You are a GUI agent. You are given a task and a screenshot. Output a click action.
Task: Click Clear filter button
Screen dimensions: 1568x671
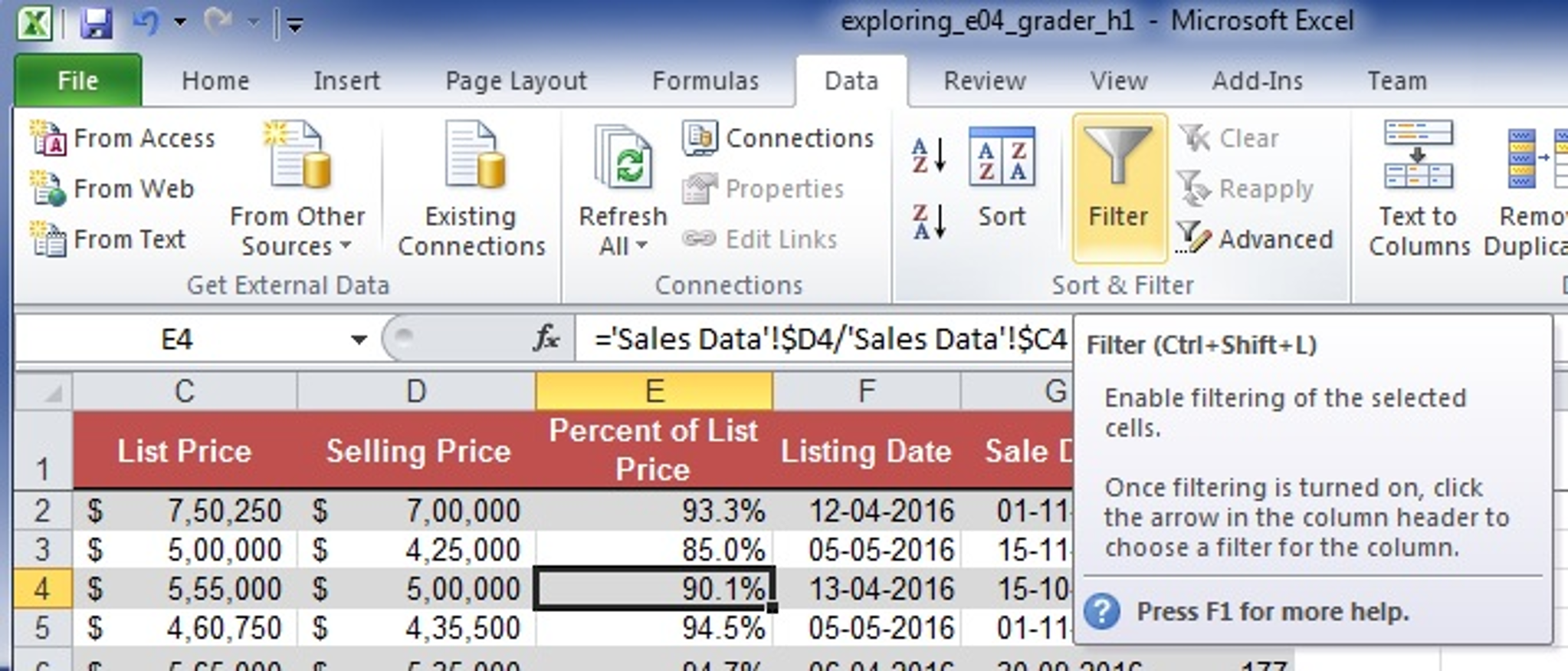[x=1228, y=138]
